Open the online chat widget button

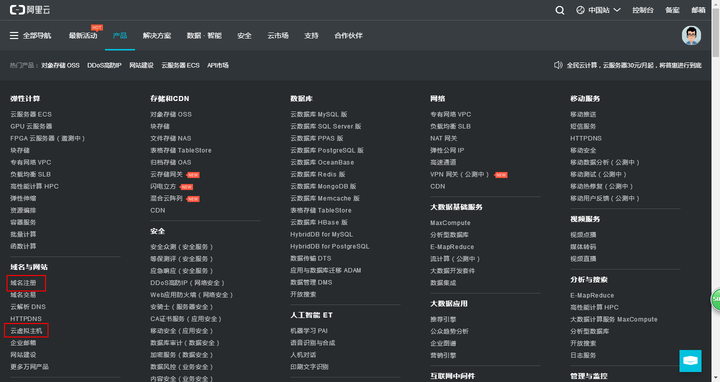pos(690,360)
